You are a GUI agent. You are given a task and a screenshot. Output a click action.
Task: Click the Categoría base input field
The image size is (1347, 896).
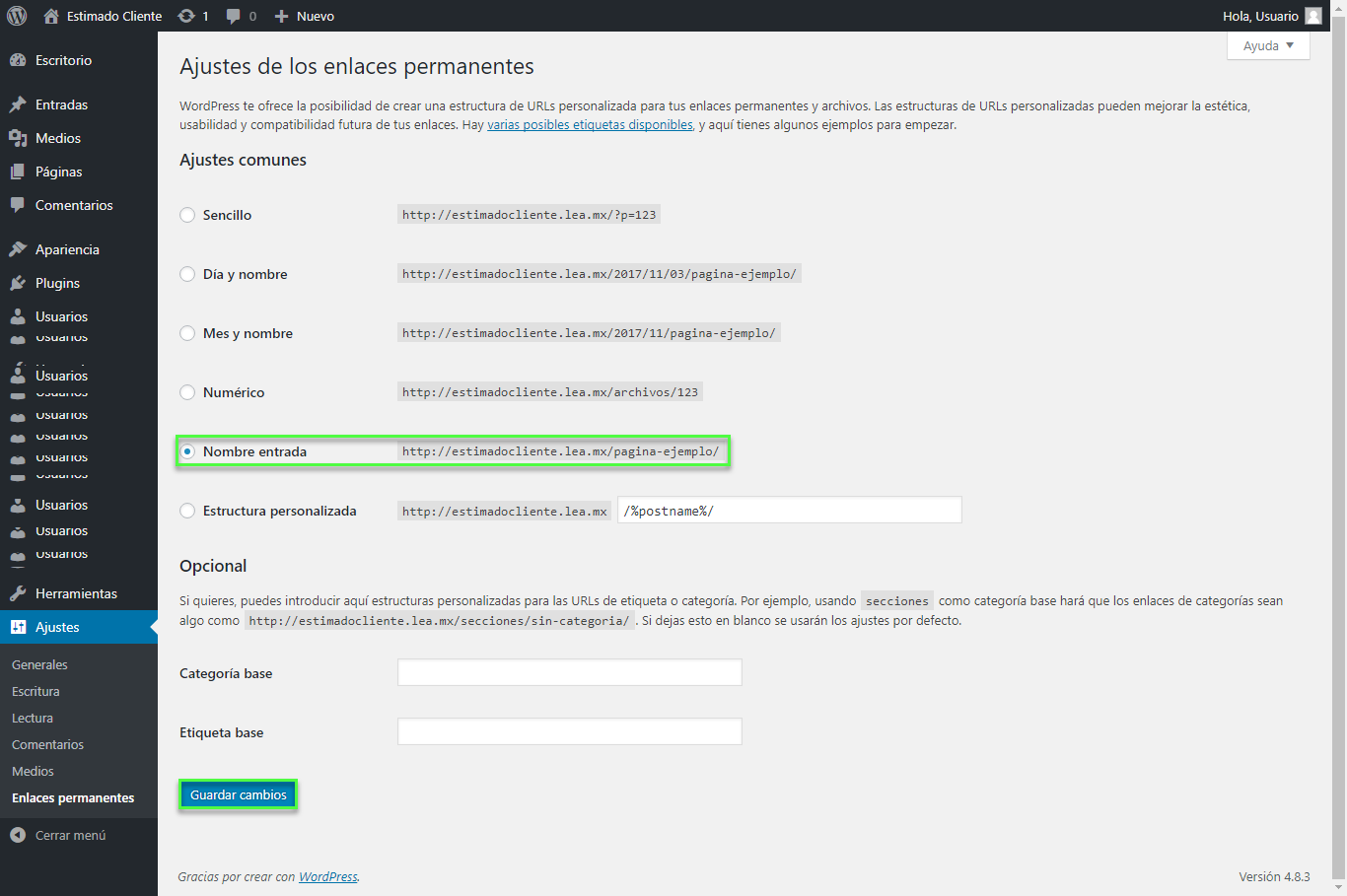point(569,672)
